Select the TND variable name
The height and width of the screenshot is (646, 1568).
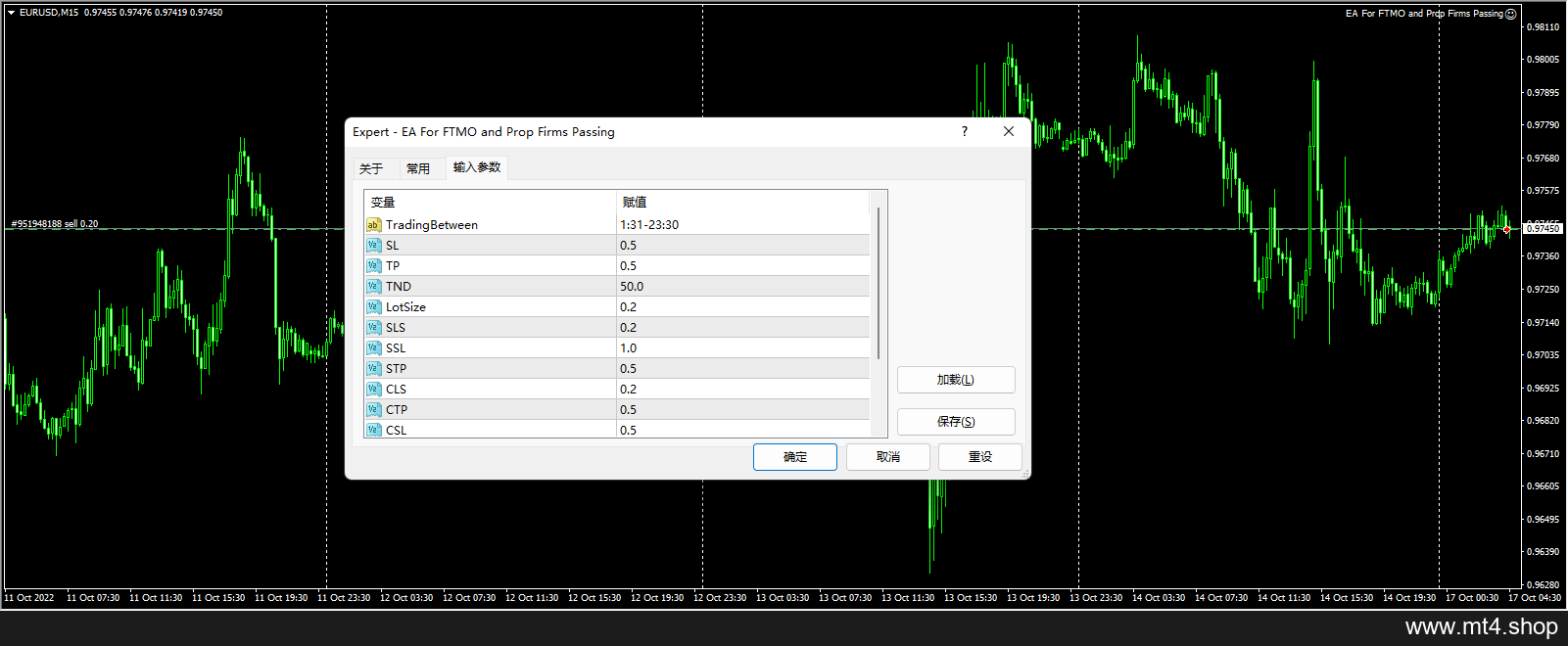(x=399, y=287)
